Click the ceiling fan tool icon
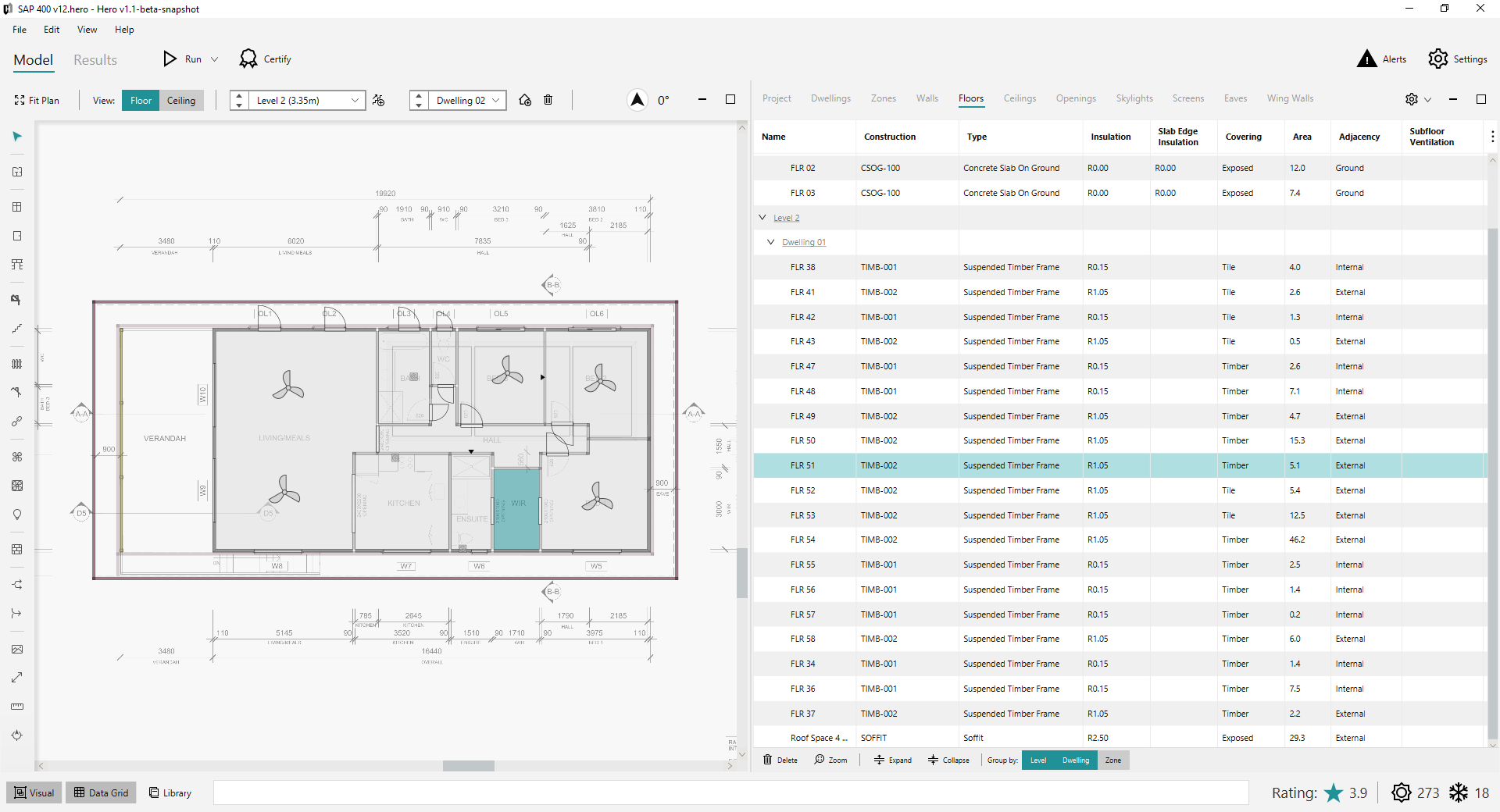Viewport: 1500px width, 812px height. pyautogui.click(x=17, y=457)
